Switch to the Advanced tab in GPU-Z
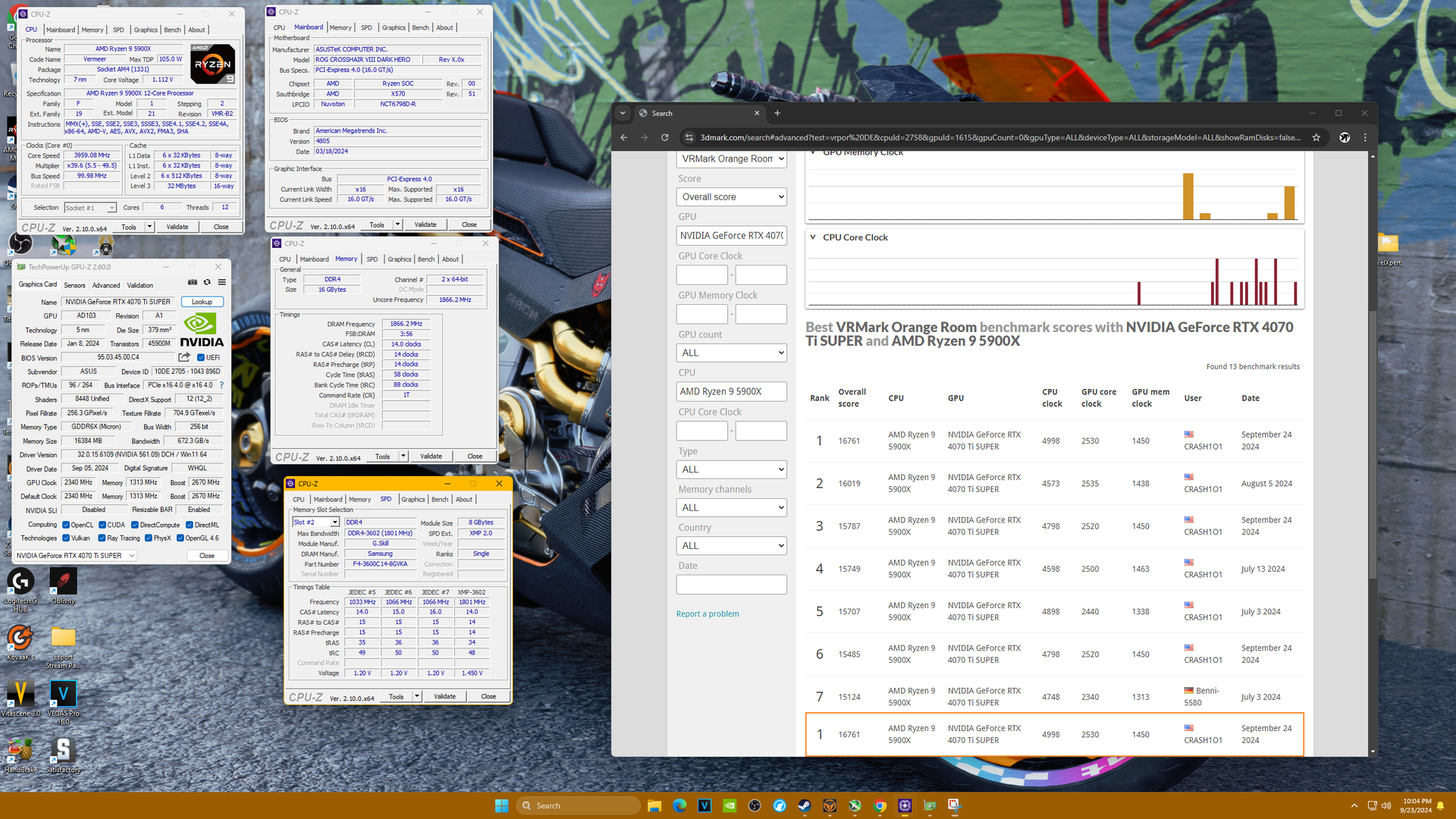The width and height of the screenshot is (1456, 819). tap(106, 285)
